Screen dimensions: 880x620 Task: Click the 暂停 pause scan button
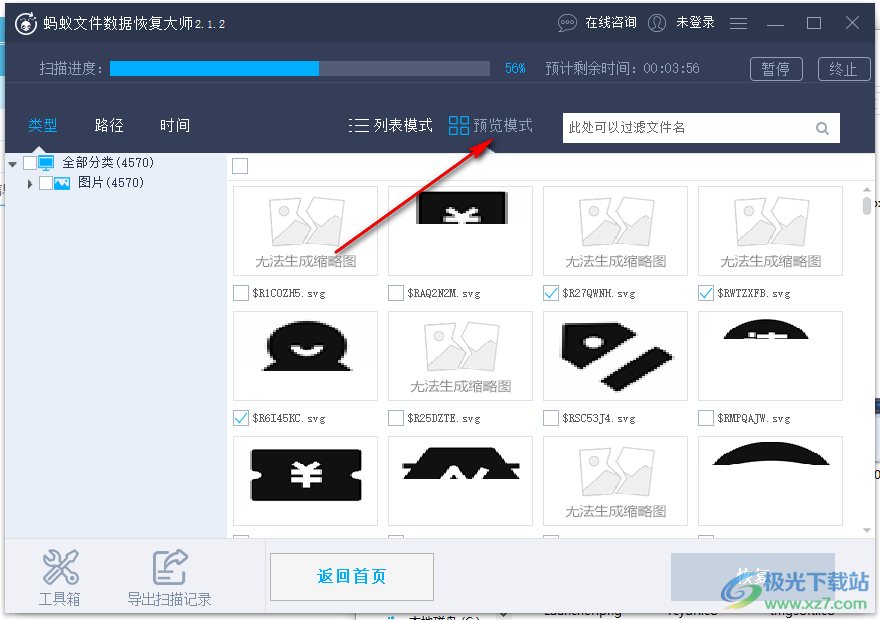click(x=776, y=69)
